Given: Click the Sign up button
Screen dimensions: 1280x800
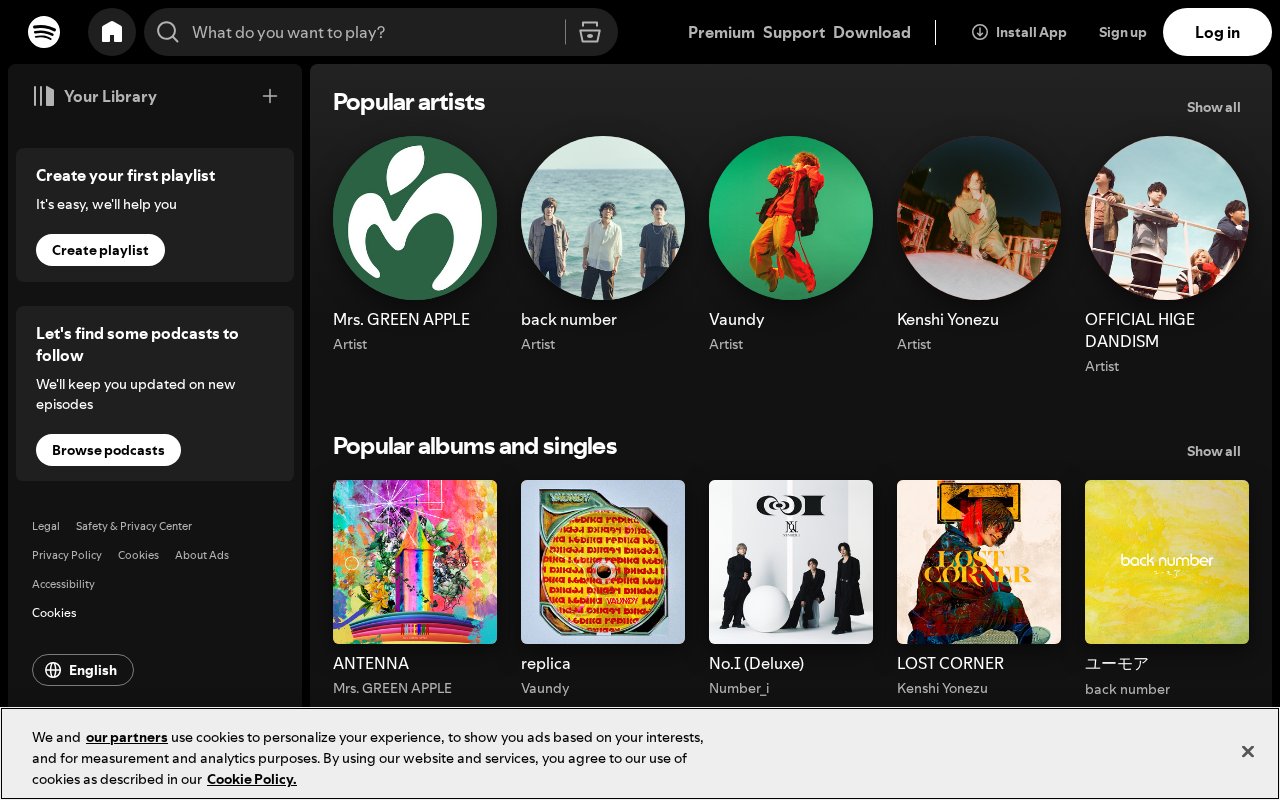Looking at the screenshot, I should click(1122, 32).
